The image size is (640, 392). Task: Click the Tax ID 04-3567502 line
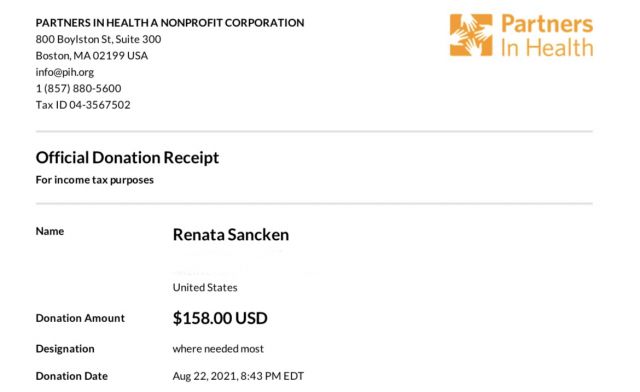83,105
